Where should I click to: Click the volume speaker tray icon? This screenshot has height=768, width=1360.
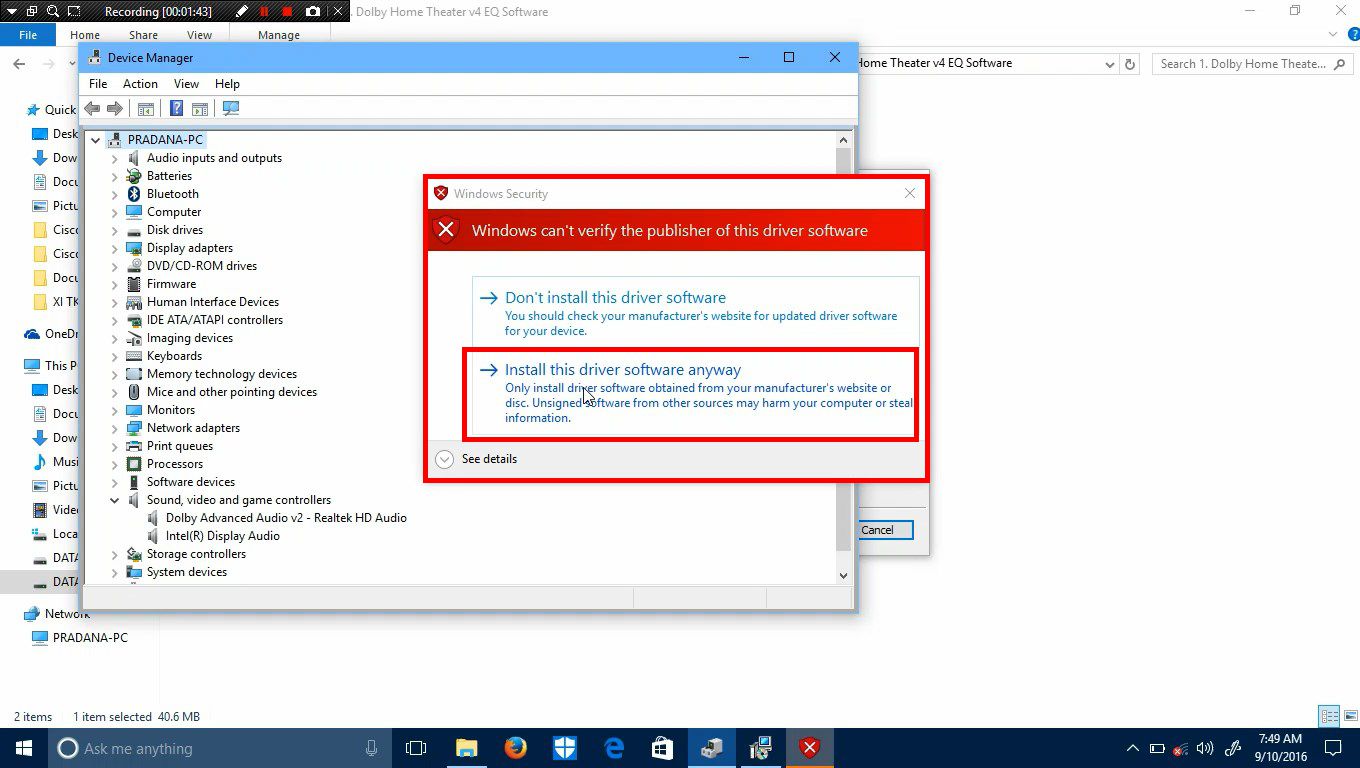coord(1205,748)
